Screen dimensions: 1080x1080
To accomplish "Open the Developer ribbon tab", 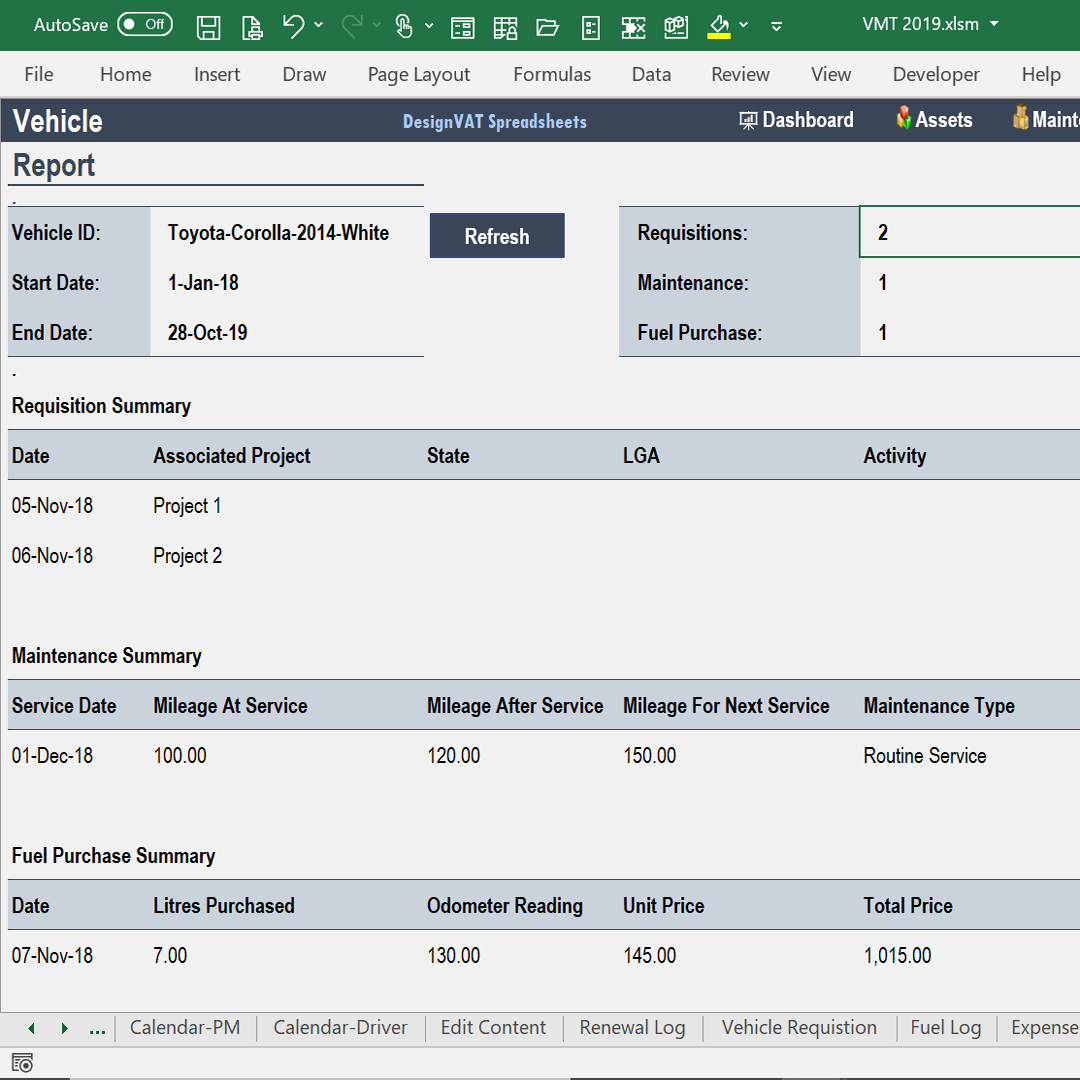I will coord(936,74).
